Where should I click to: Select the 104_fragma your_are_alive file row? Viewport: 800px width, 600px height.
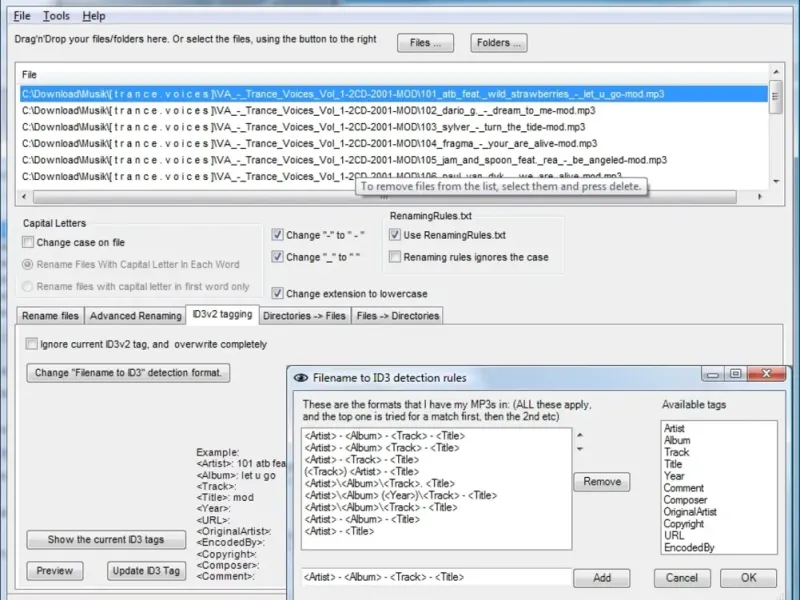[394, 143]
